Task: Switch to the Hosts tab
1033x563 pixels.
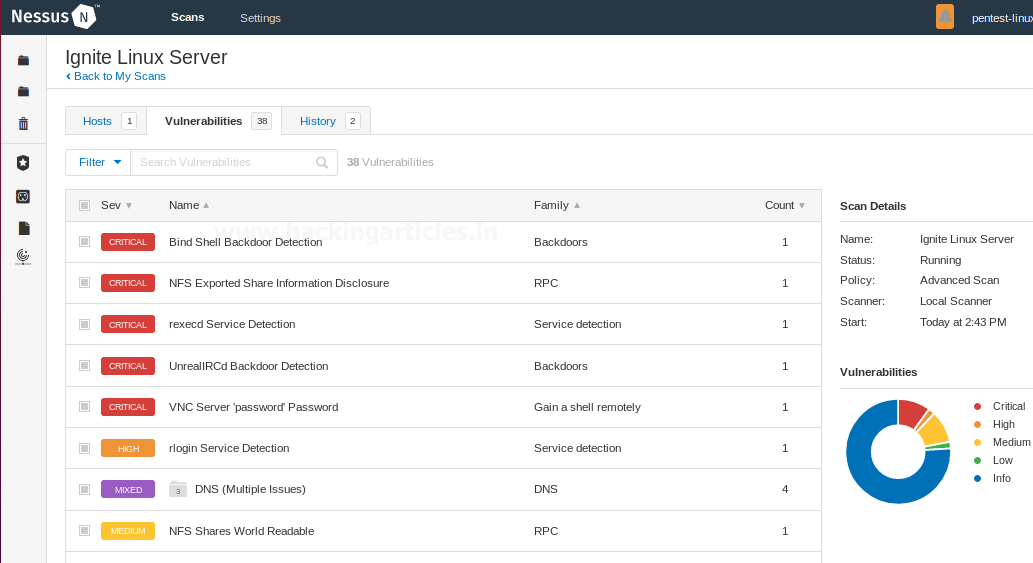Action: [x=97, y=121]
